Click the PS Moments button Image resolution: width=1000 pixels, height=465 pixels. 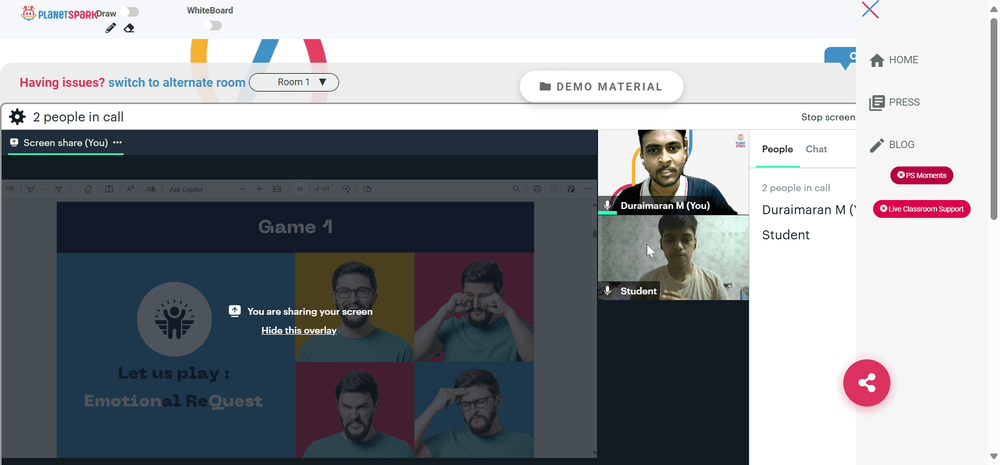[x=922, y=175]
